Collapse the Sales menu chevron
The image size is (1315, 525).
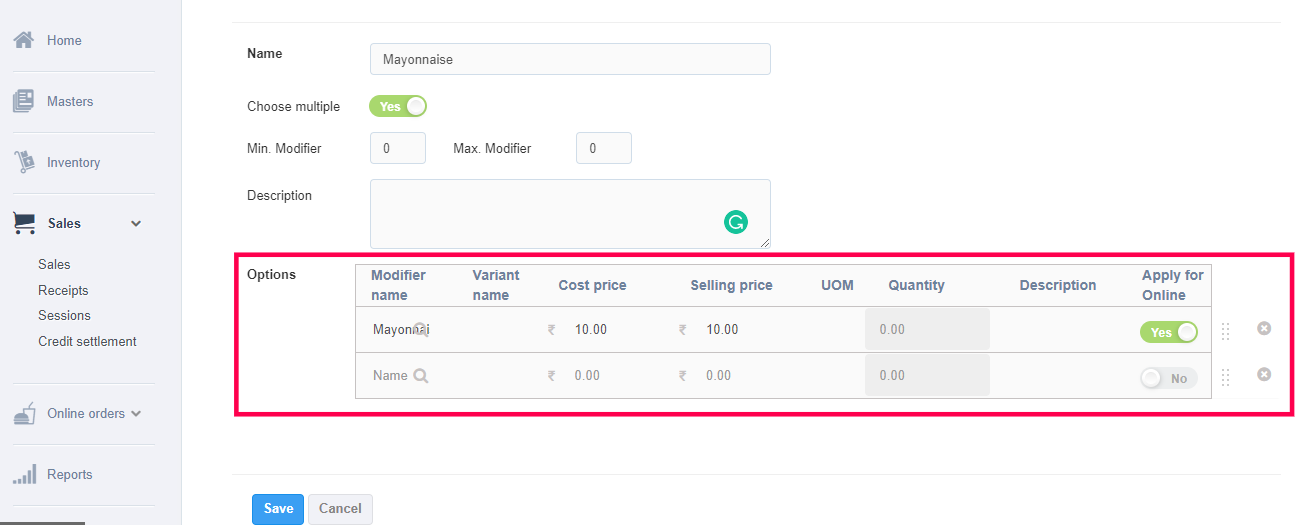coord(136,223)
